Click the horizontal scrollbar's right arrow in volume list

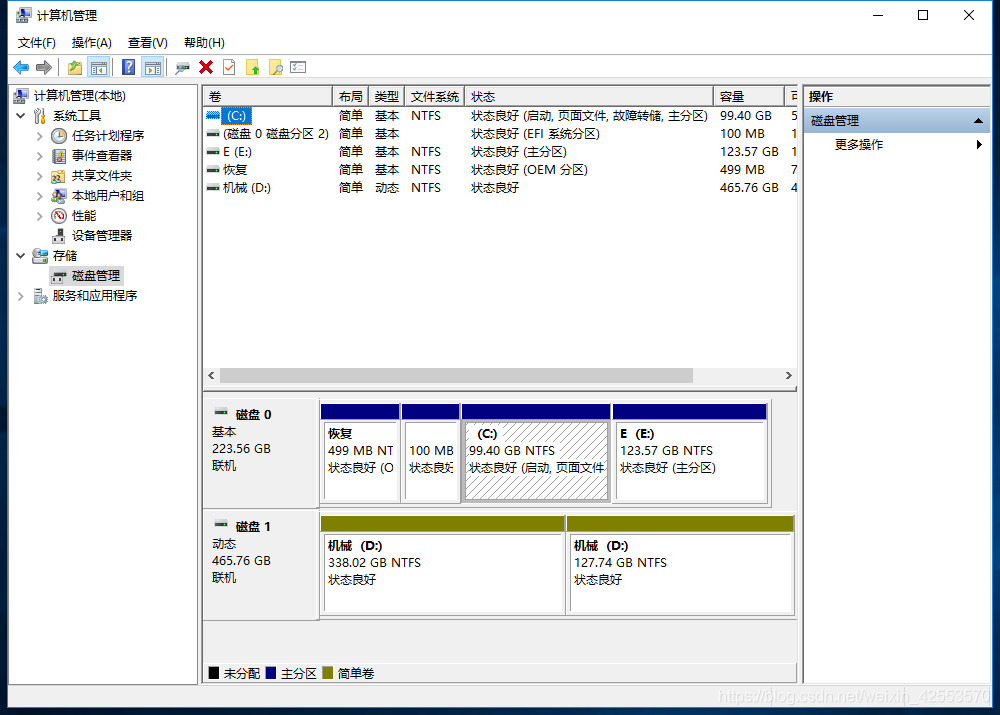click(788, 376)
